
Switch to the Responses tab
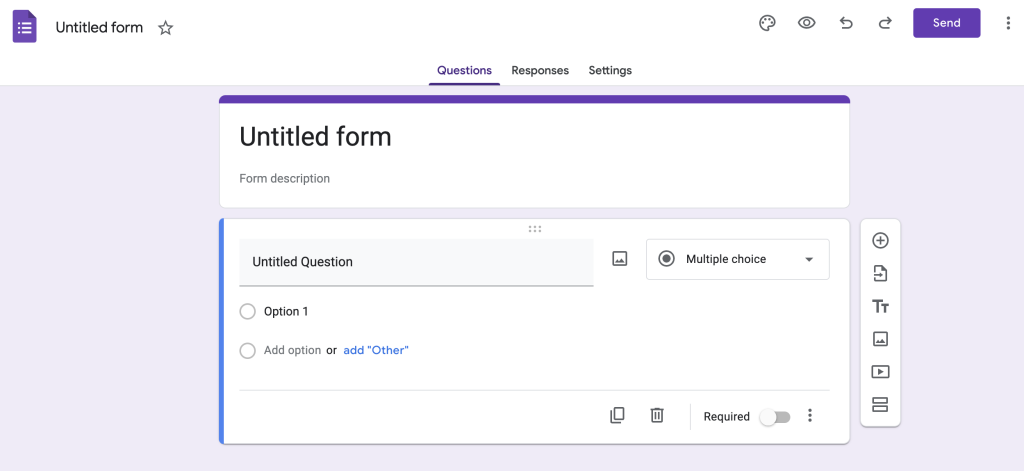pos(540,71)
